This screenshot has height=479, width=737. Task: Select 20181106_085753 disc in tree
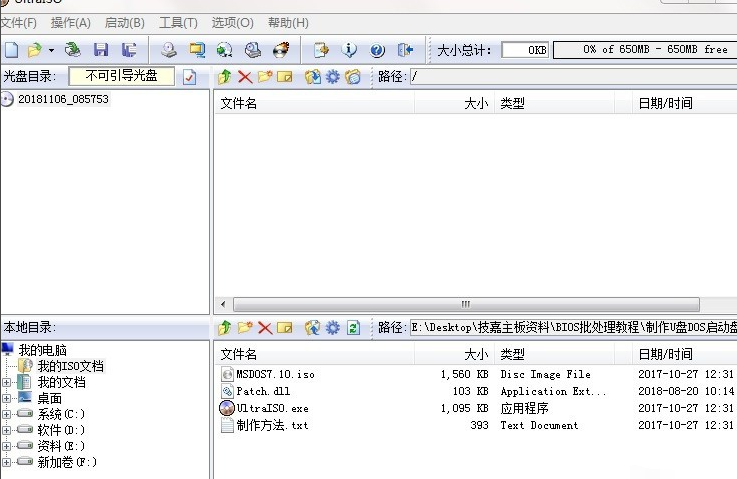click(63, 99)
